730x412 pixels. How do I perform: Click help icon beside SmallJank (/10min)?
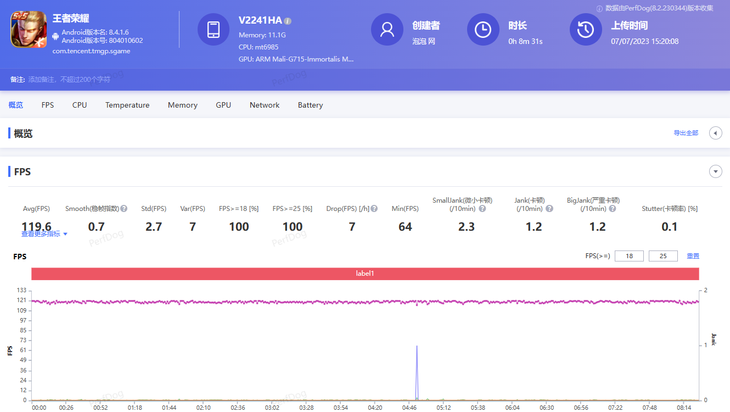tap(482, 209)
